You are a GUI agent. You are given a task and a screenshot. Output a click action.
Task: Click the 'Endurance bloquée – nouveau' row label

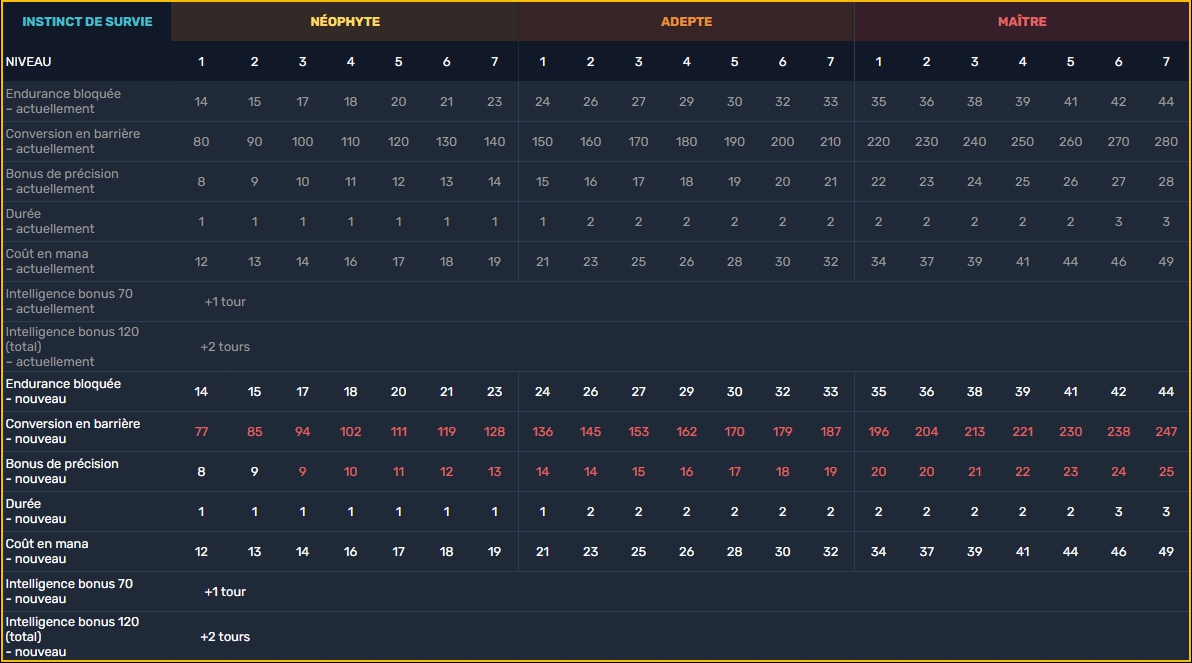pos(63,392)
